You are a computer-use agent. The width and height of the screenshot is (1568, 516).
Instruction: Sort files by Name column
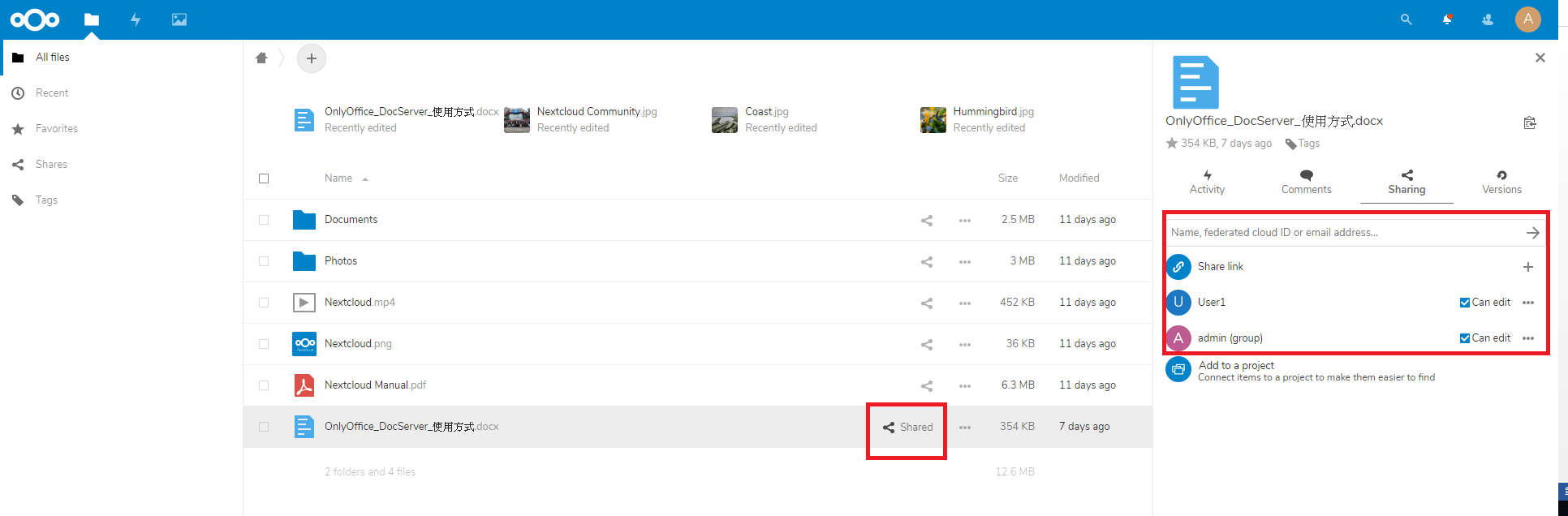point(338,178)
